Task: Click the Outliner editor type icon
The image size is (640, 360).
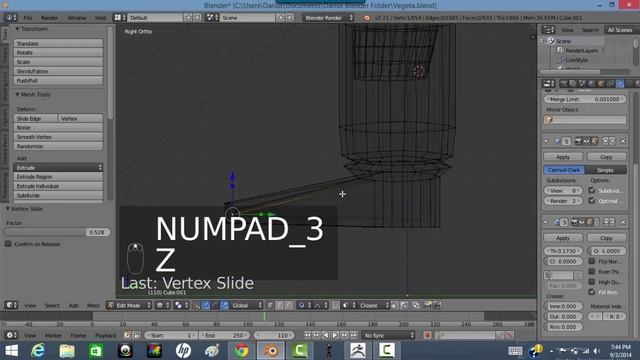Action: pyautogui.click(x=548, y=30)
